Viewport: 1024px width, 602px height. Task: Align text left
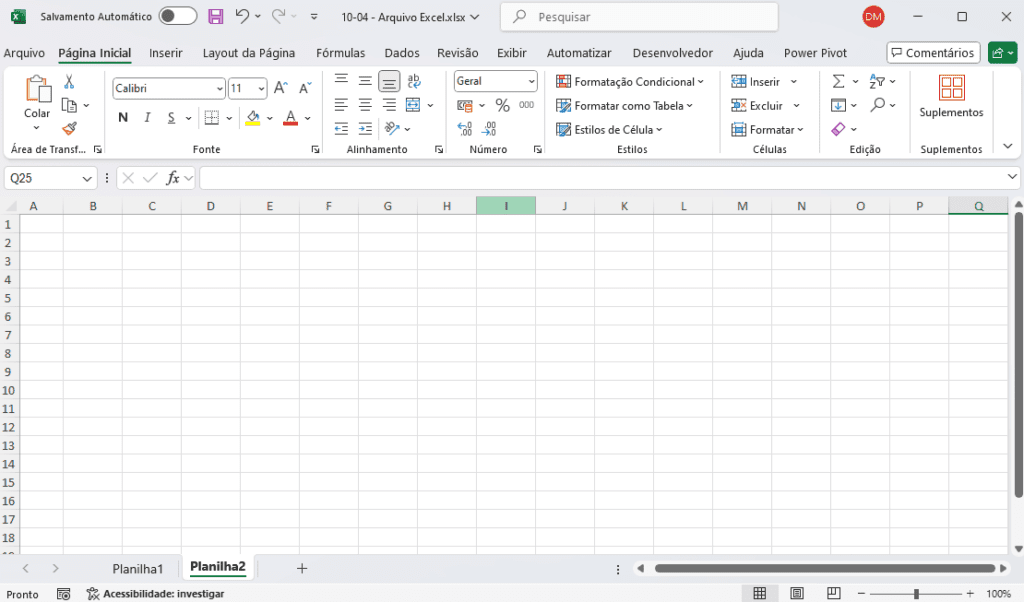[x=341, y=104]
